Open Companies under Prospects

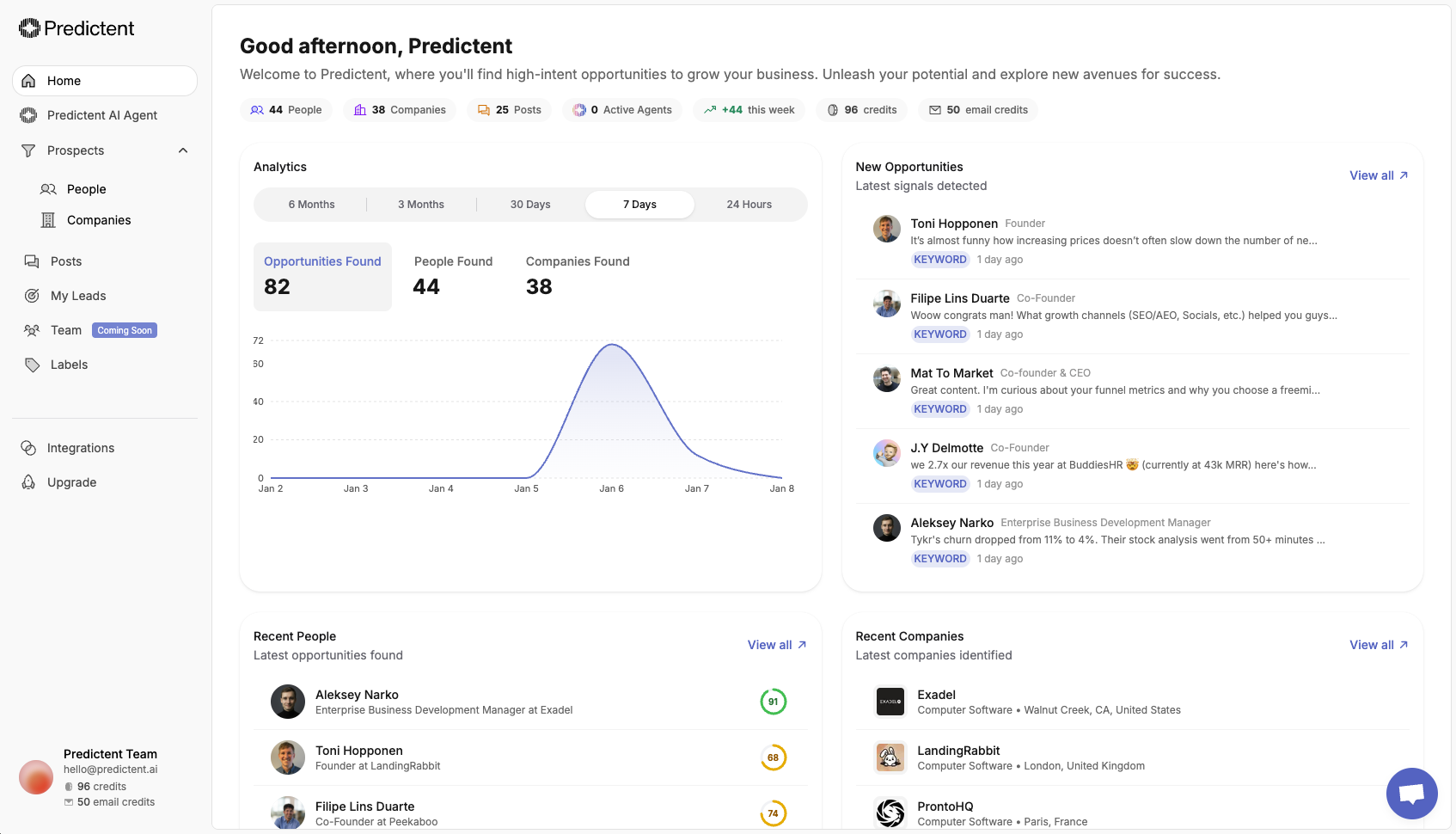pos(98,220)
